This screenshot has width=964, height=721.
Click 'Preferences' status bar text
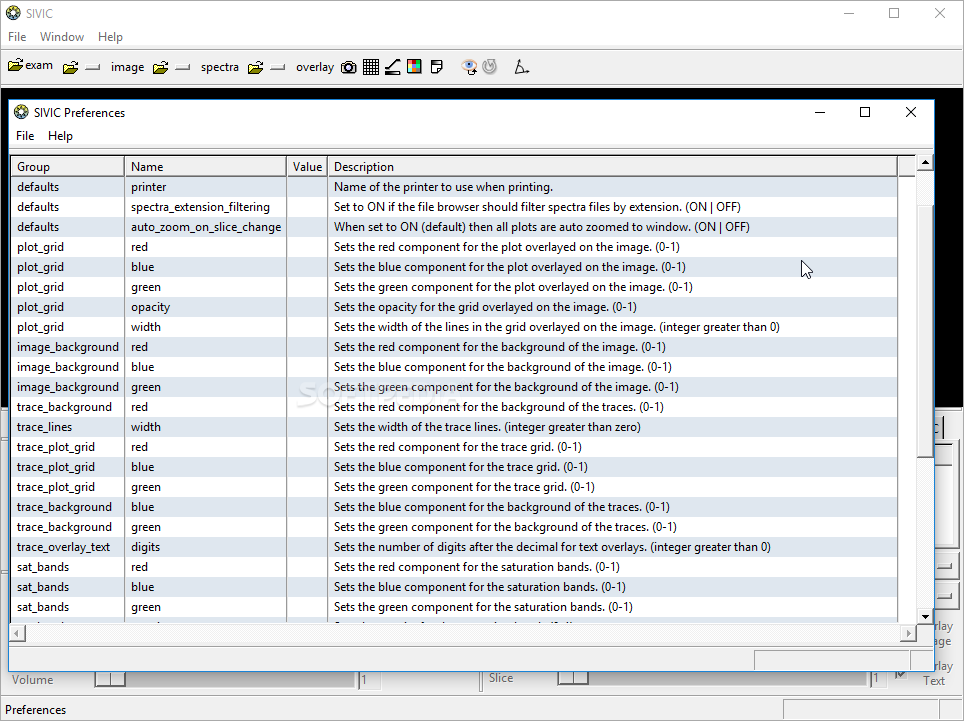coord(36,709)
